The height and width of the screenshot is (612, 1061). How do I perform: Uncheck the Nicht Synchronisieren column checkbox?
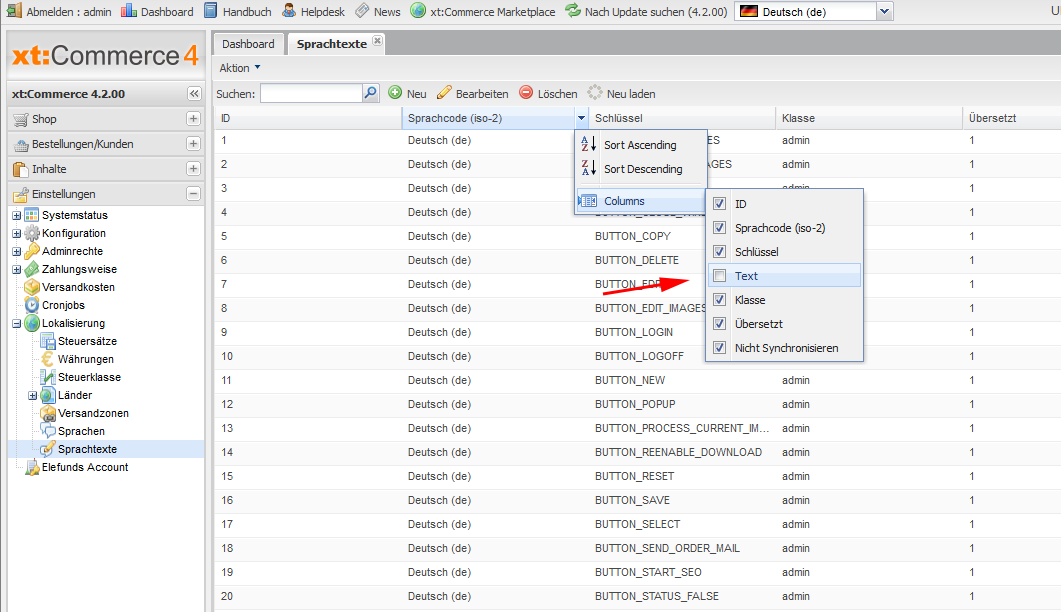click(x=719, y=348)
